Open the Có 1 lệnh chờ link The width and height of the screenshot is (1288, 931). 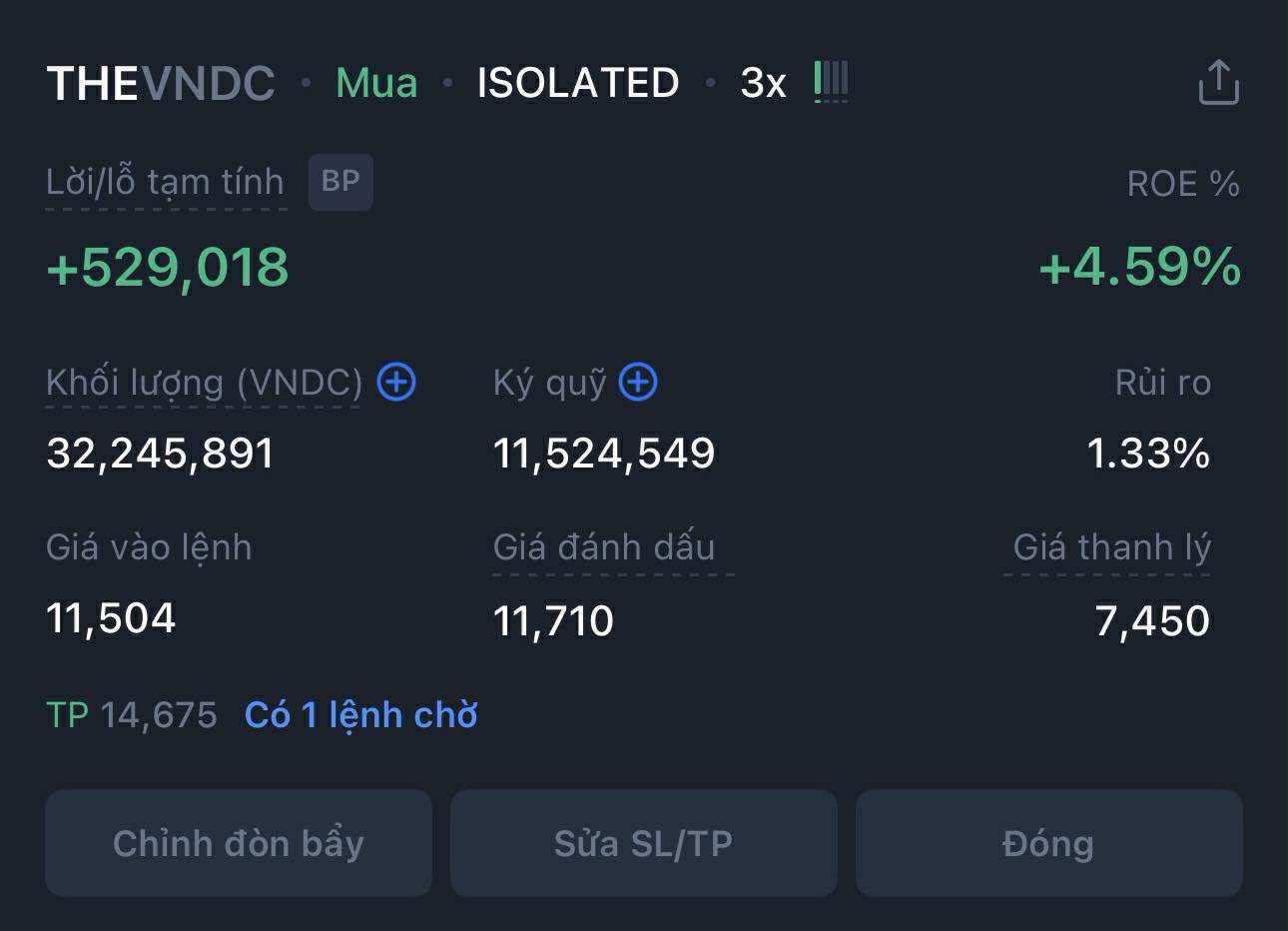point(361,715)
